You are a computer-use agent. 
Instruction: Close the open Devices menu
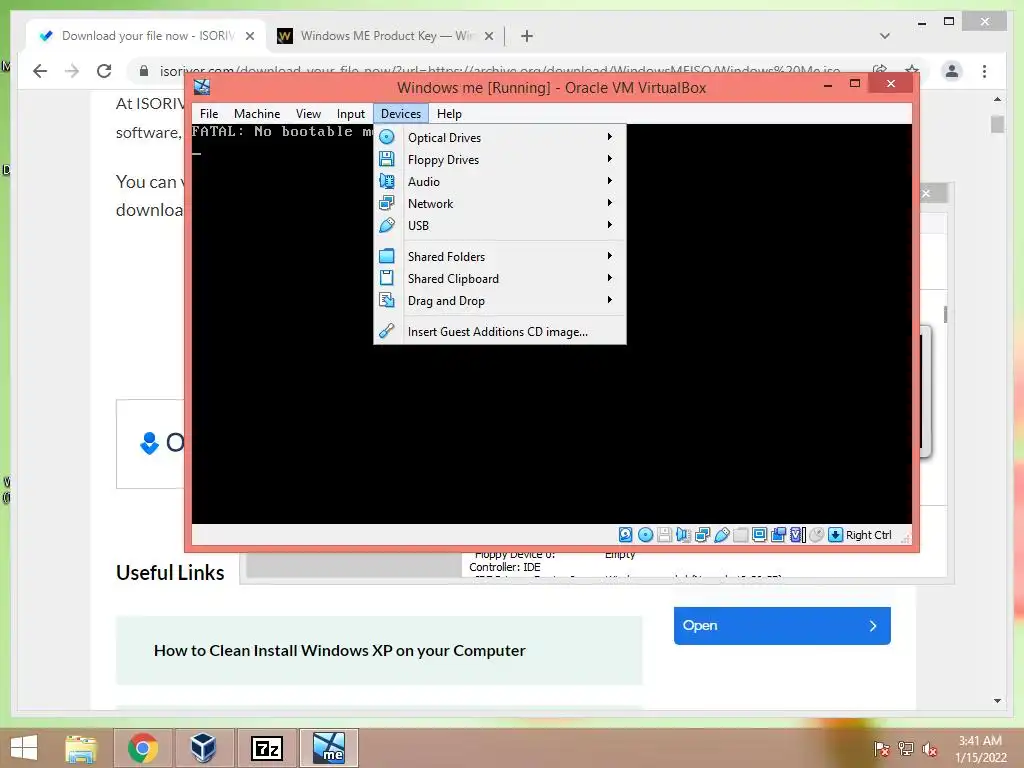pyautogui.click(x=401, y=114)
